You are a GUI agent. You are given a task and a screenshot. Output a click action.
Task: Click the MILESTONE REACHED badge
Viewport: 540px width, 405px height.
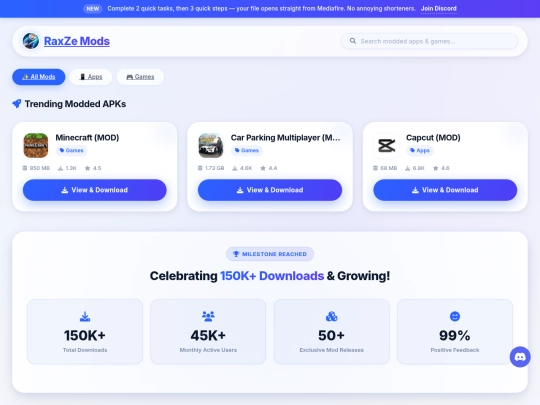pos(270,254)
